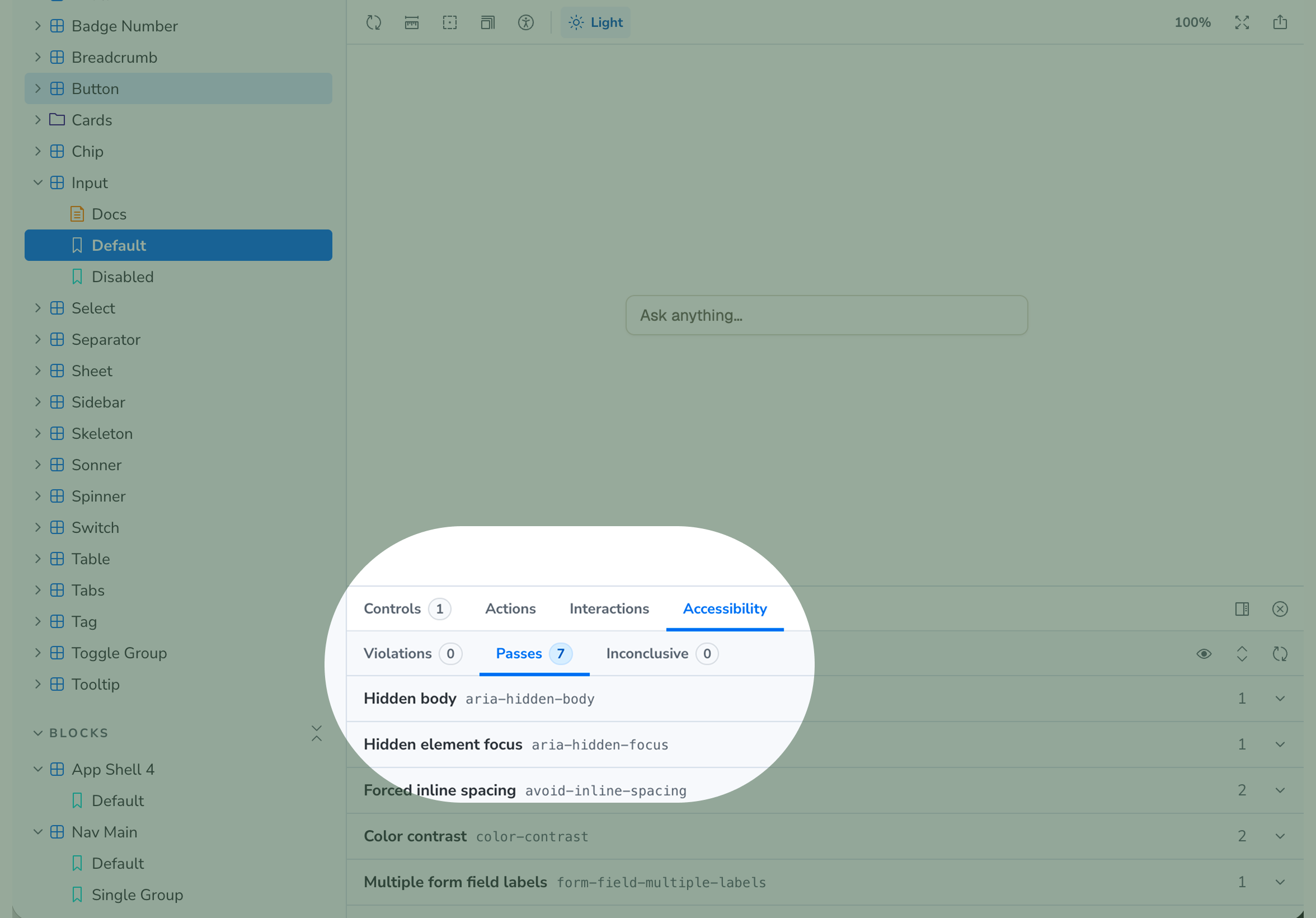1316x918 pixels.
Task: Click the Sidebar component icon
Action: point(57,402)
